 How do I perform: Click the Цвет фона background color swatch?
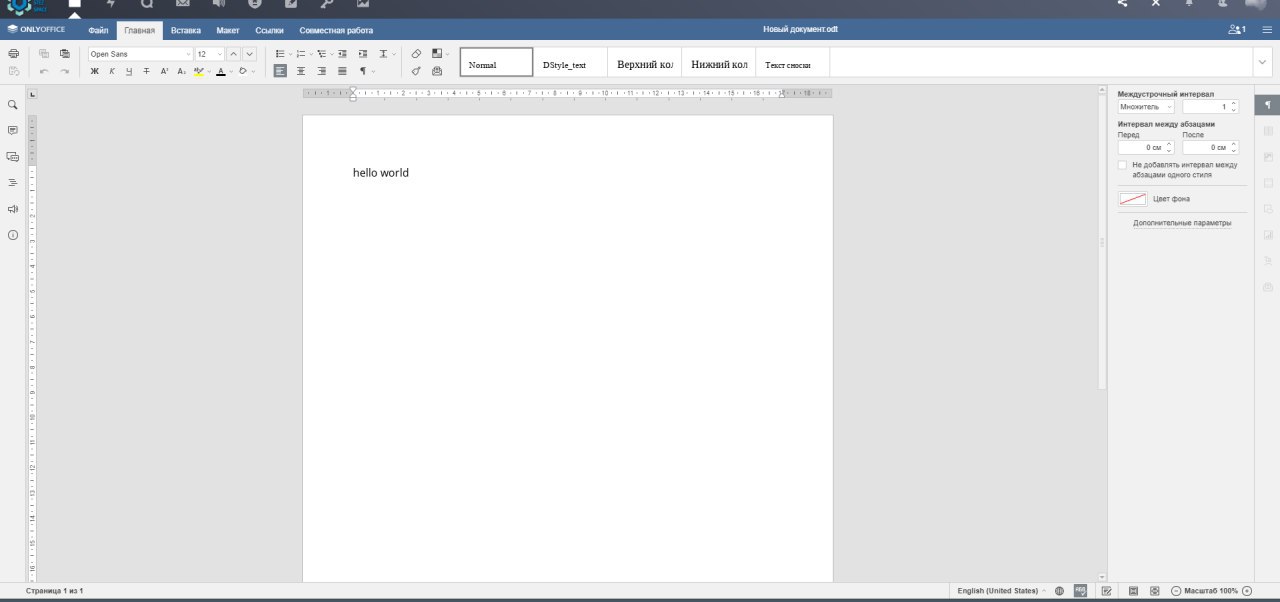click(1132, 199)
